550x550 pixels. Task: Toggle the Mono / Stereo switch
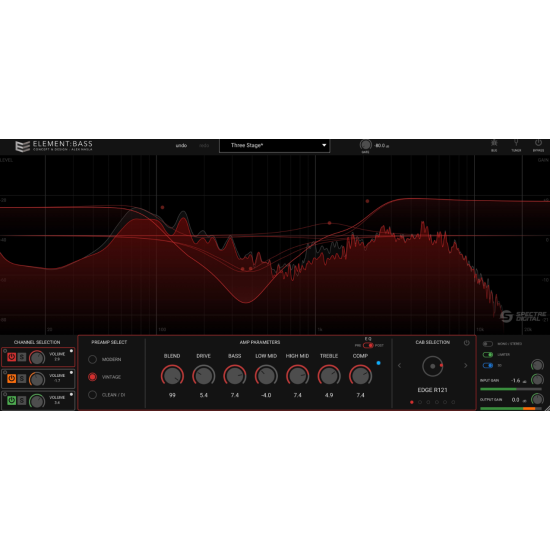click(x=488, y=344)
